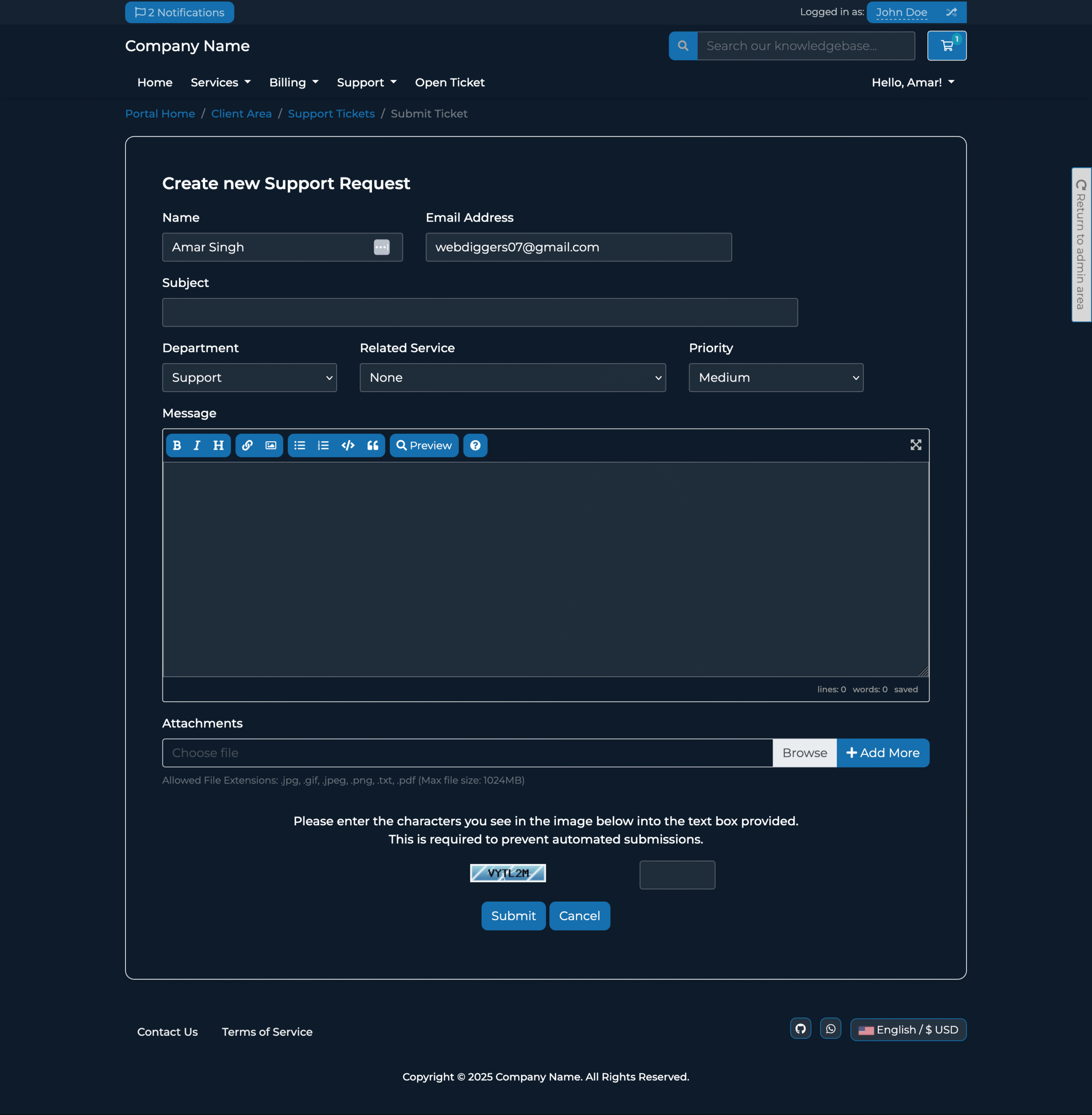Click the Browse attachment button
Viewport: 1092px width, 1115px height.
804,753
